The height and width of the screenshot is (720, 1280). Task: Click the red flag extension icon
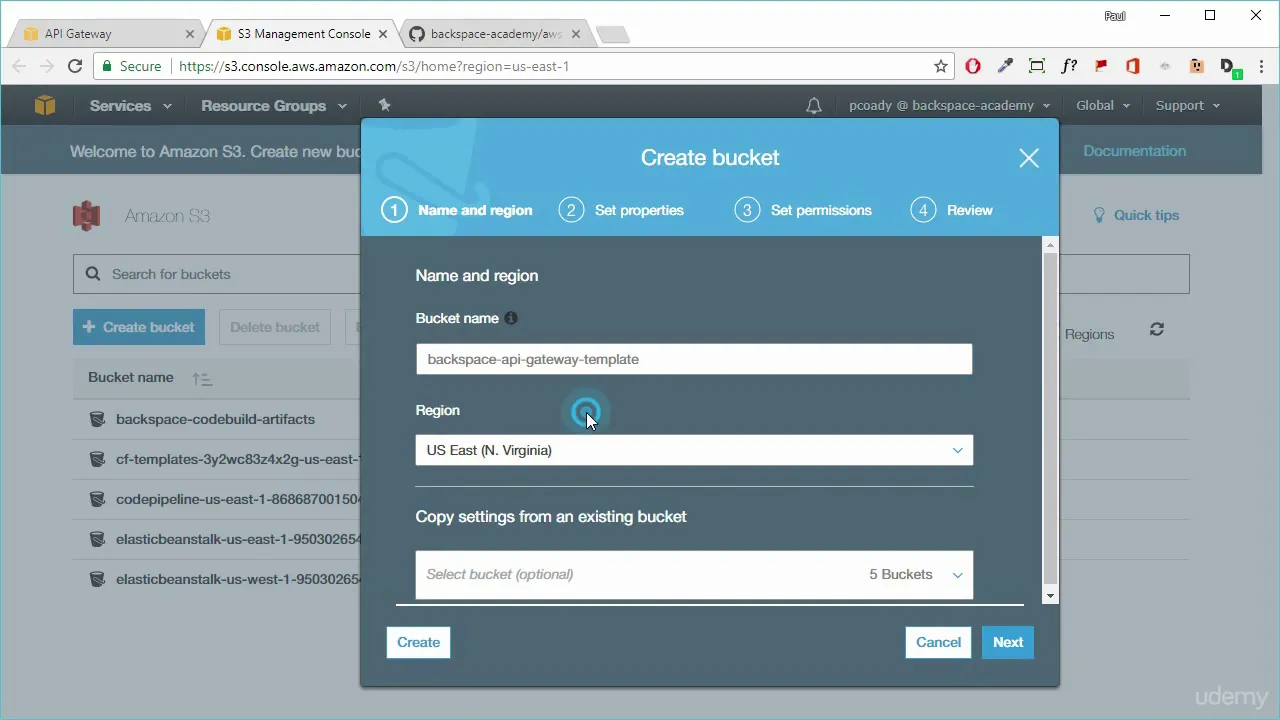pos(1101,66)
